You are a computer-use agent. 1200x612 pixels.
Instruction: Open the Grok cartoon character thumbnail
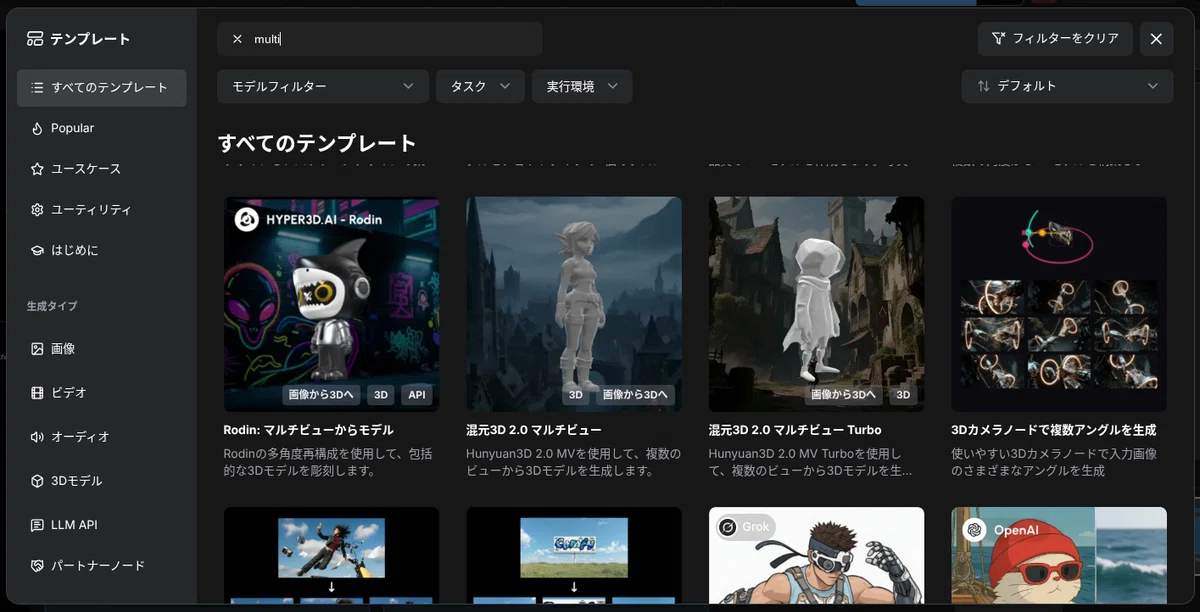coord(816,556)
